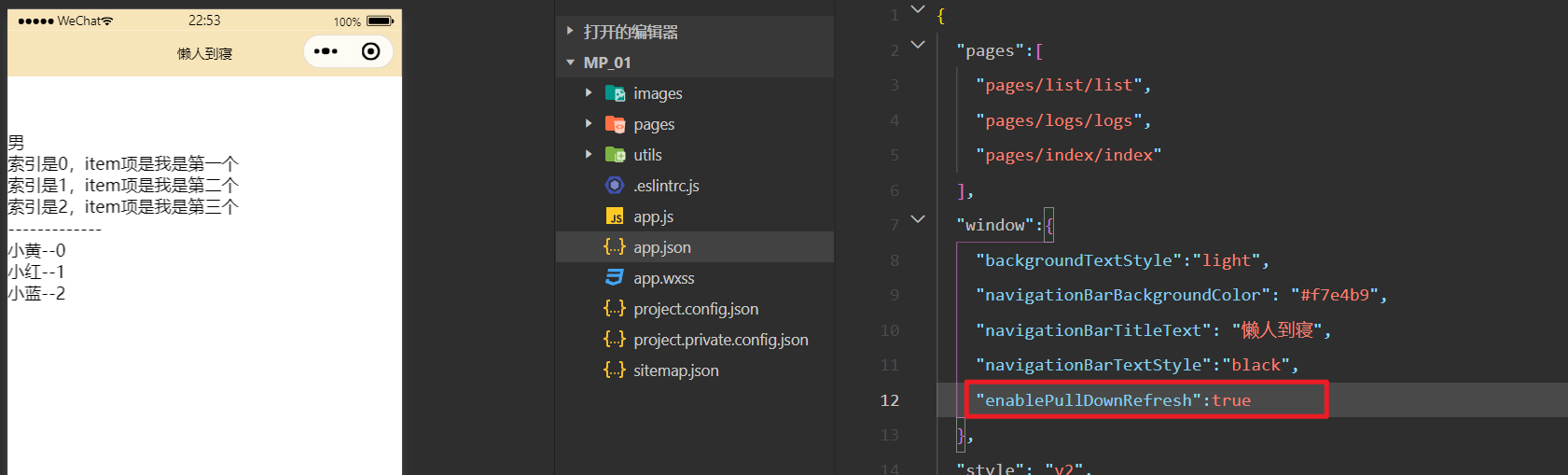This screenshot has width=1568, height=475.
Task: Click the .eslintrc.js file icon
Action: [x=615, y=185]
